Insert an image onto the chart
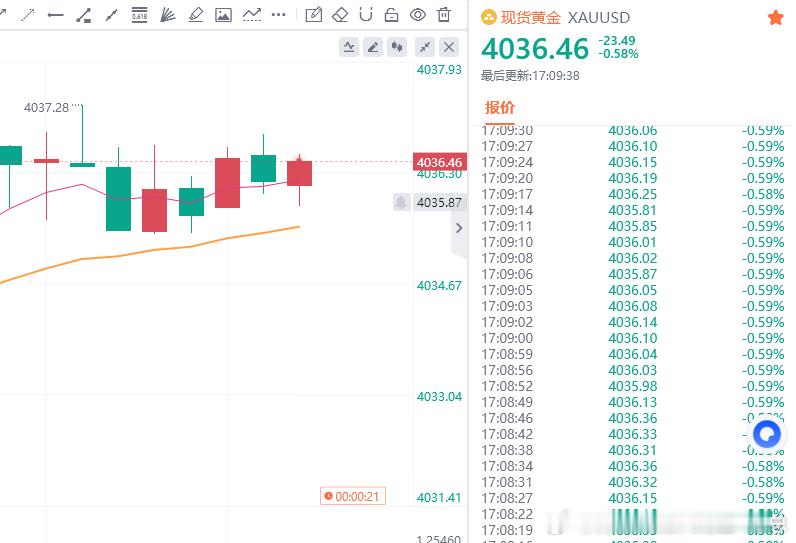Image resolution: width=796 pixels, height=543 pixels. (x=223, y=15)
